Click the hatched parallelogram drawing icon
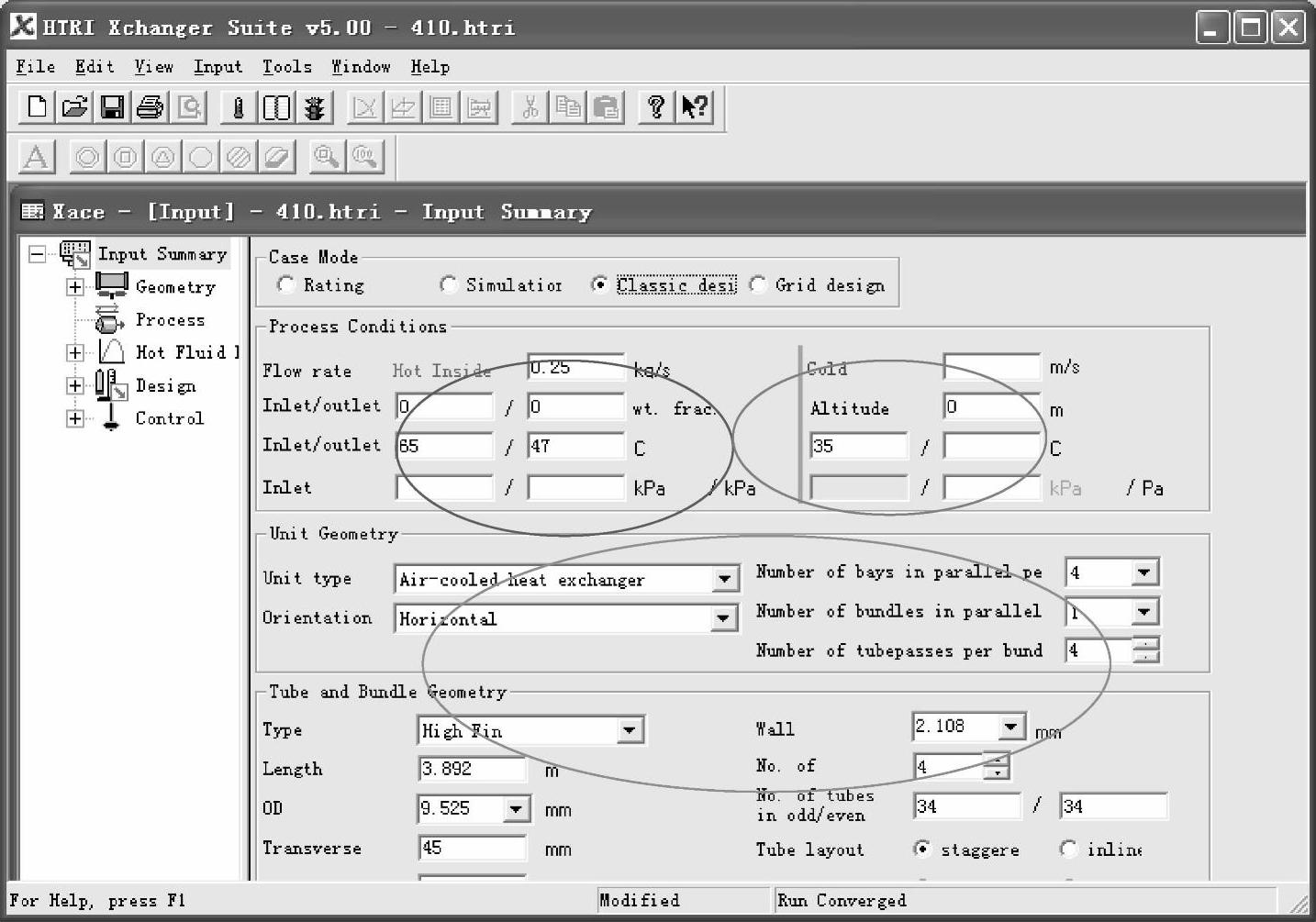Viewport: 1316px width, 922px height. pos(276,157)
